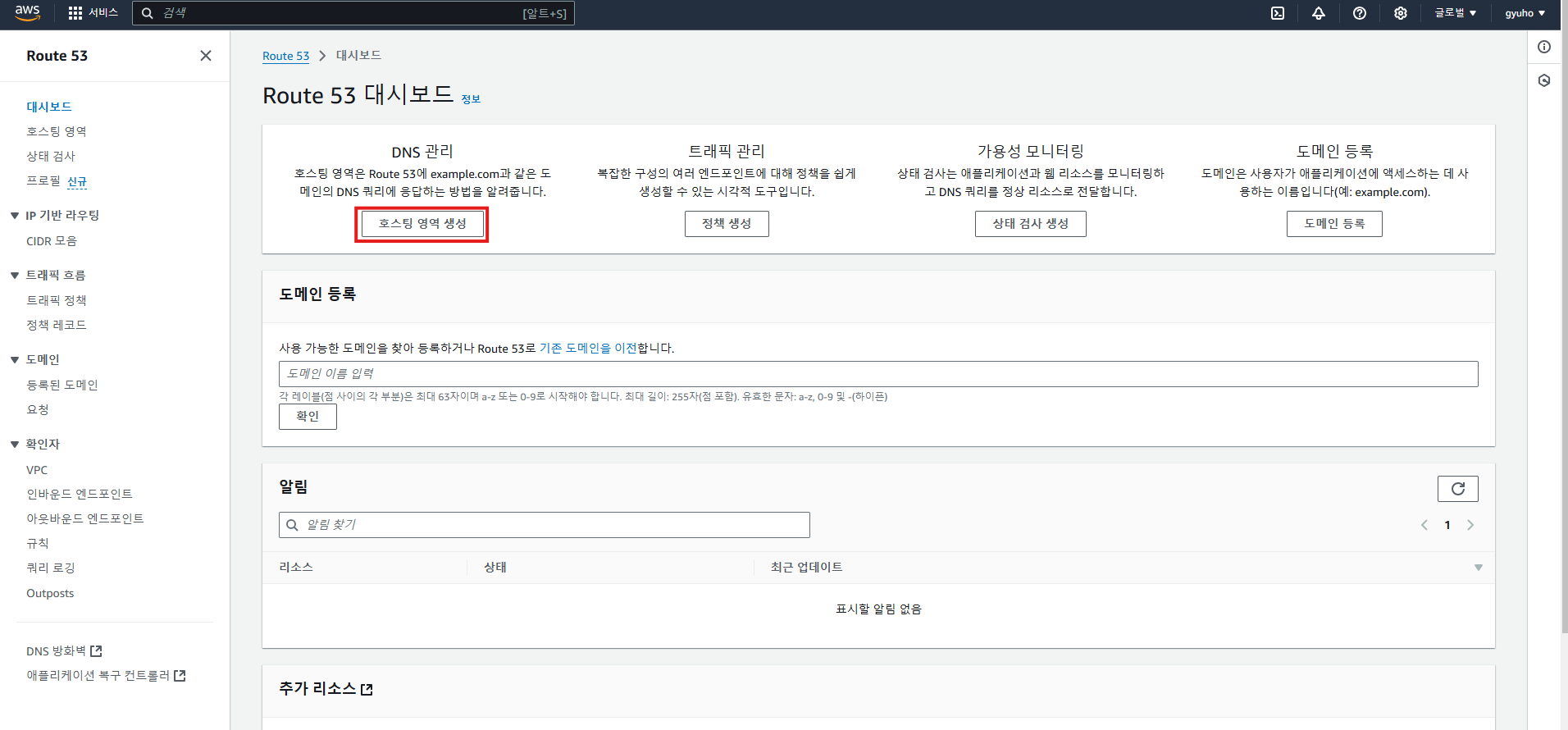
Task: Click the 최근 업데이트 column header
Action: [x=807, y=568]
